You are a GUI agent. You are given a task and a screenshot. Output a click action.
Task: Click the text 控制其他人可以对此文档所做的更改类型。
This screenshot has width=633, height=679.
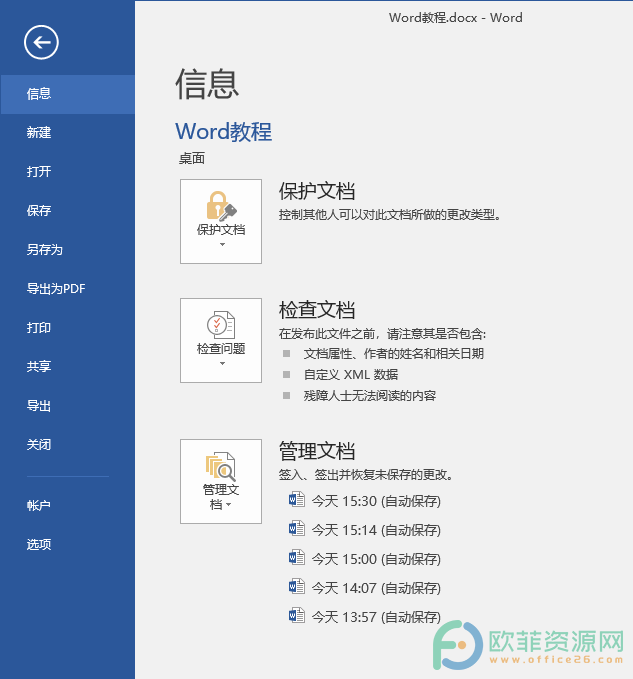(x=390, y=215)
